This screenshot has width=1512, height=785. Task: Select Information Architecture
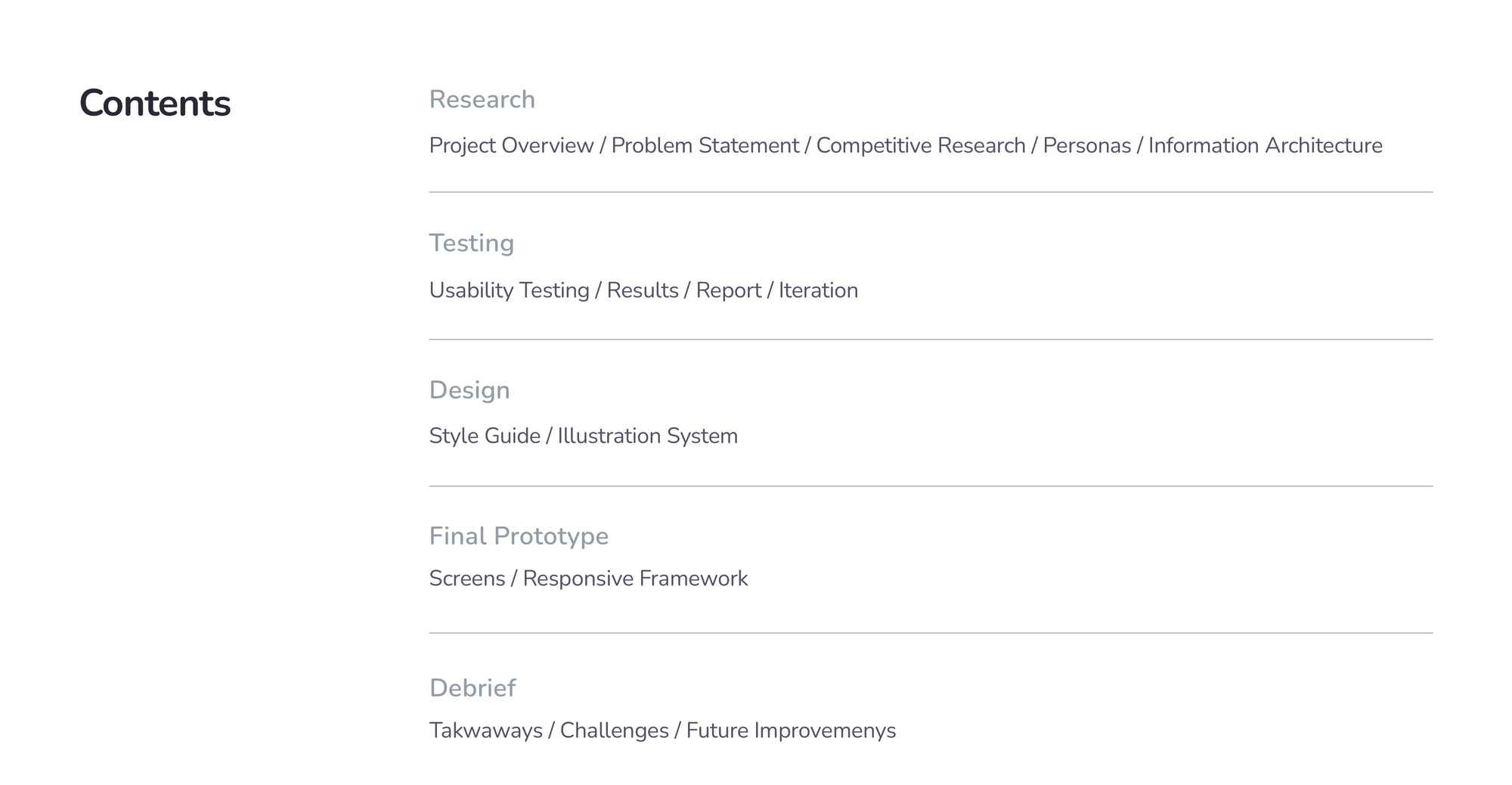[1265, 146]
